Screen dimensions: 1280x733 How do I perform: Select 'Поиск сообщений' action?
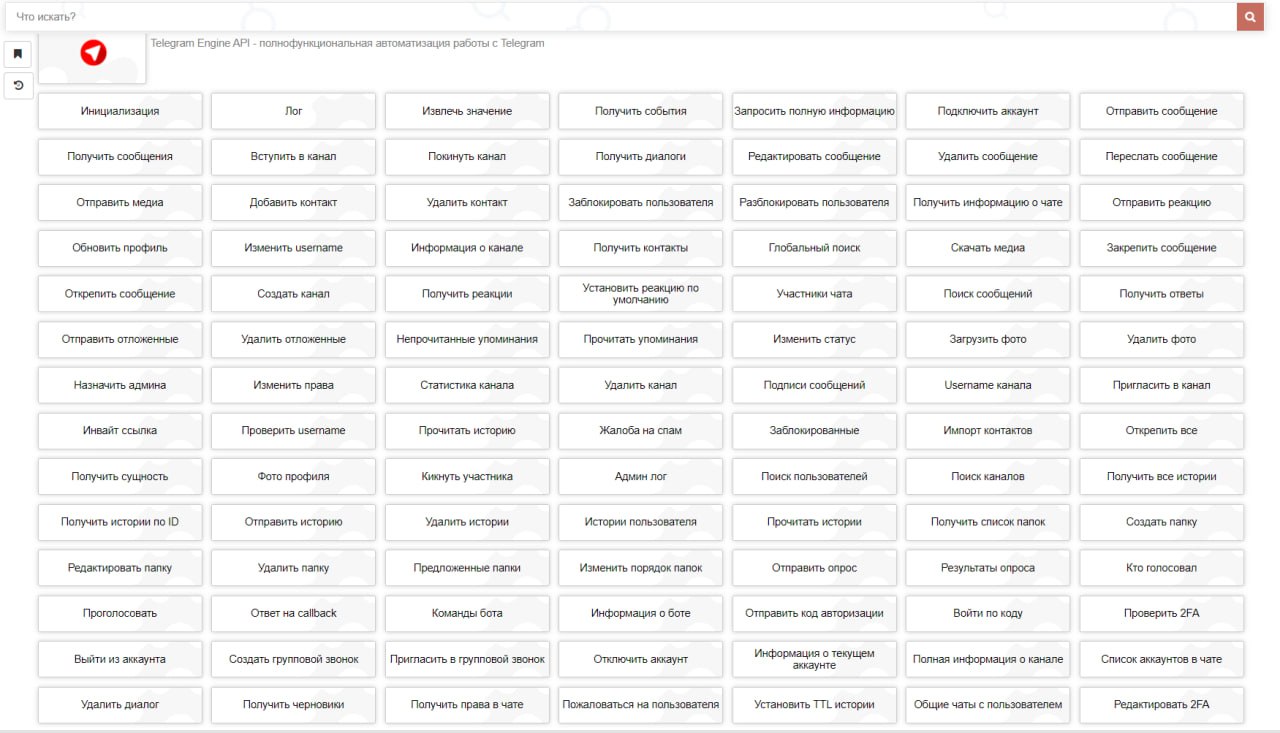pos(988,294)
